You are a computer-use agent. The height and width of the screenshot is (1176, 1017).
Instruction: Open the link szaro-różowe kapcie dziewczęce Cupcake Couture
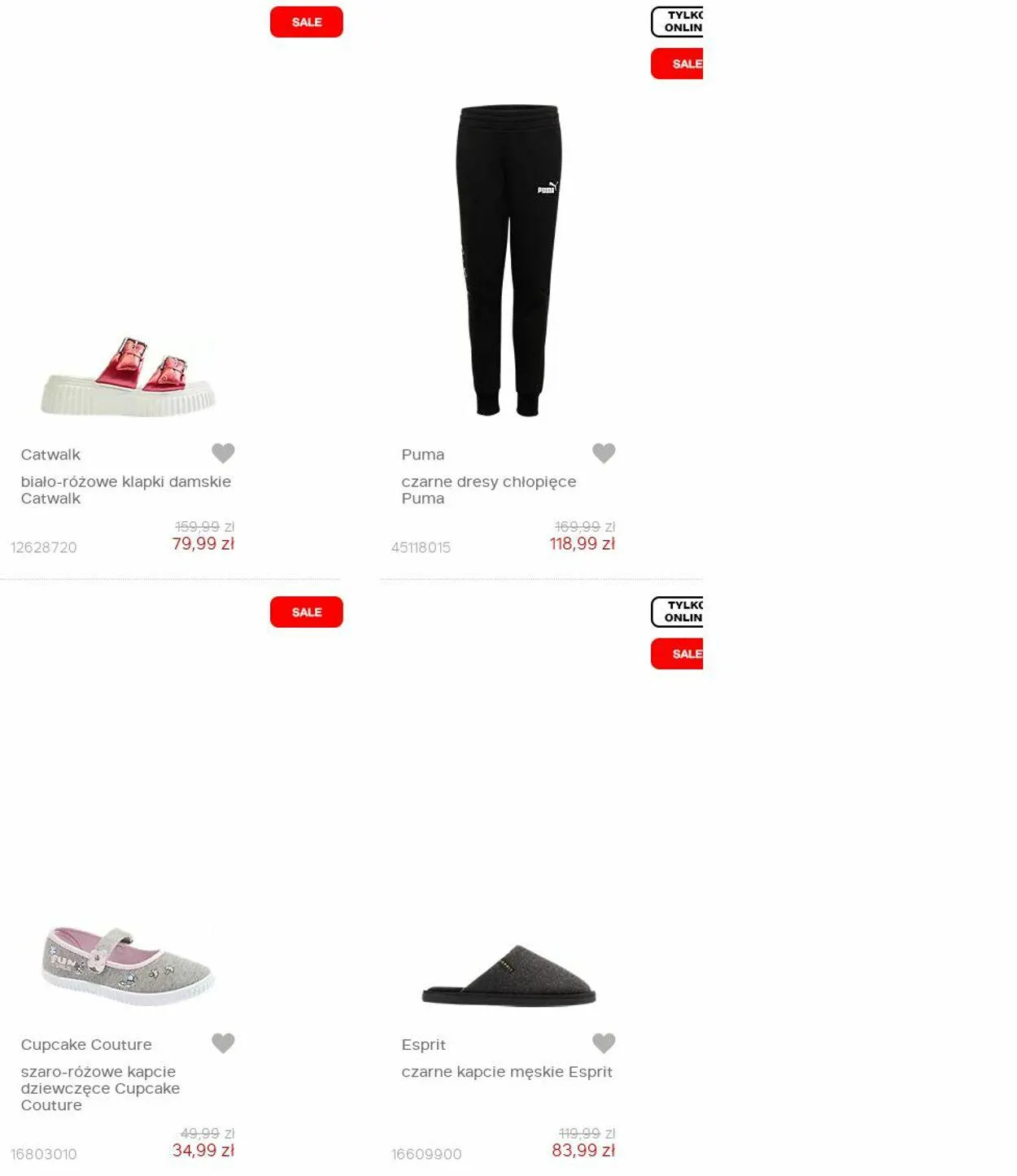click(100, 1088)
